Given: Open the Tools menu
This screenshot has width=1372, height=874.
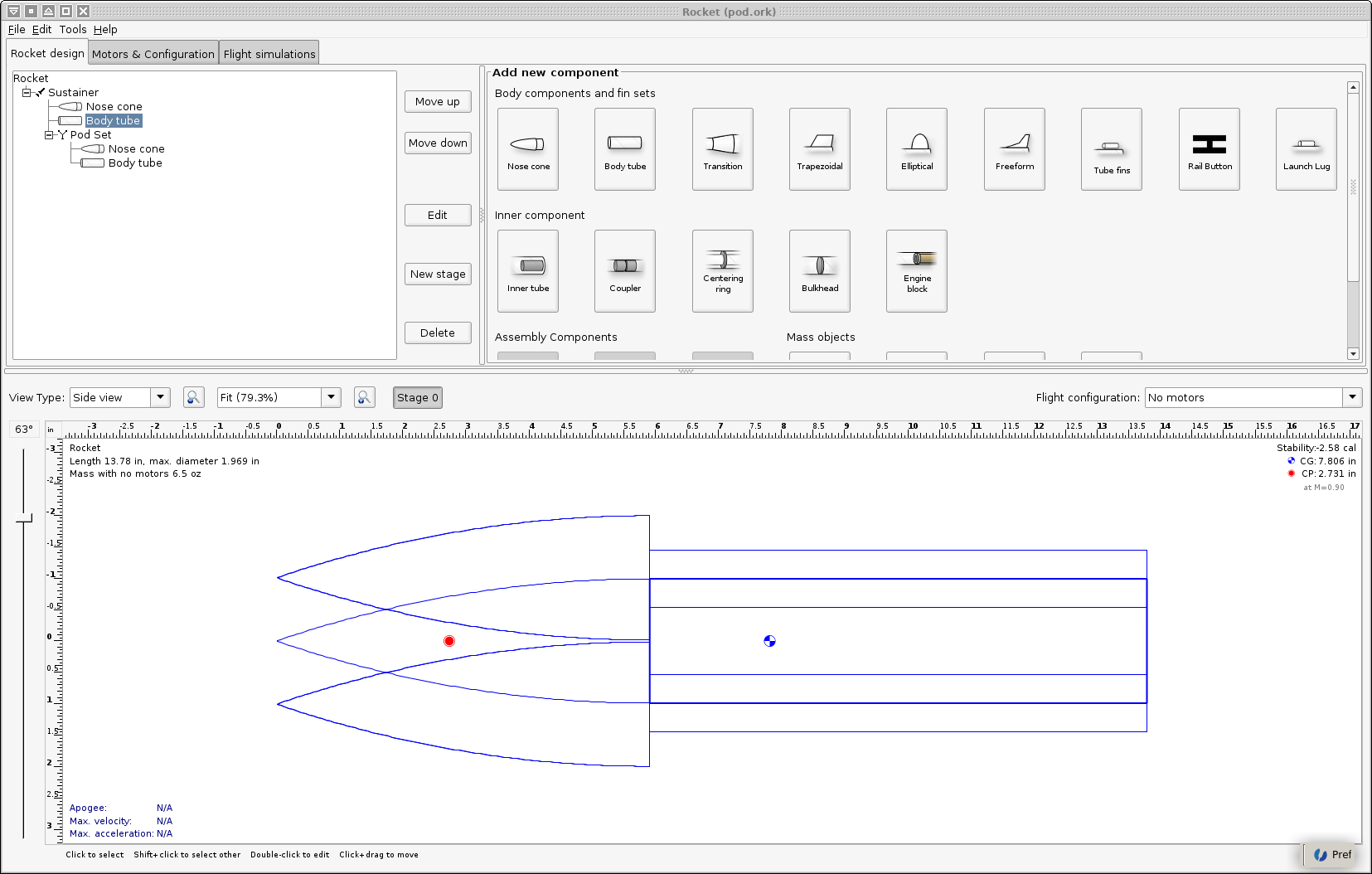Looking at the screenshot, I should tap(73, 29).
